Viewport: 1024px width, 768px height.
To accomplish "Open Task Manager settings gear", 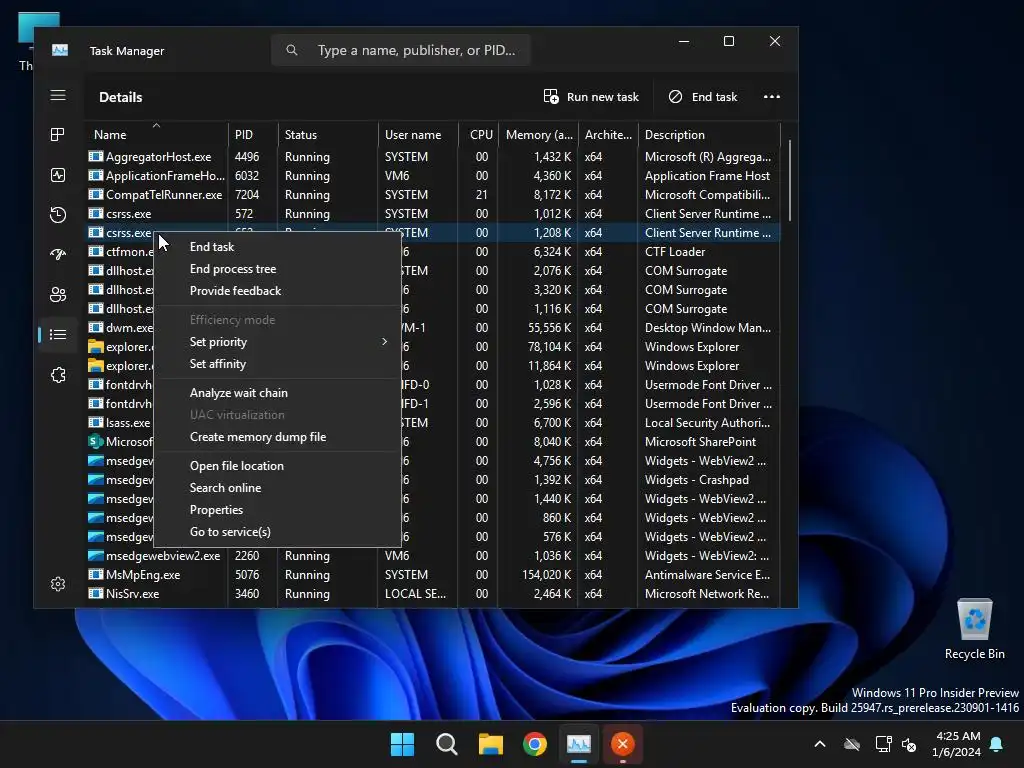I will (x=58, y=584).
